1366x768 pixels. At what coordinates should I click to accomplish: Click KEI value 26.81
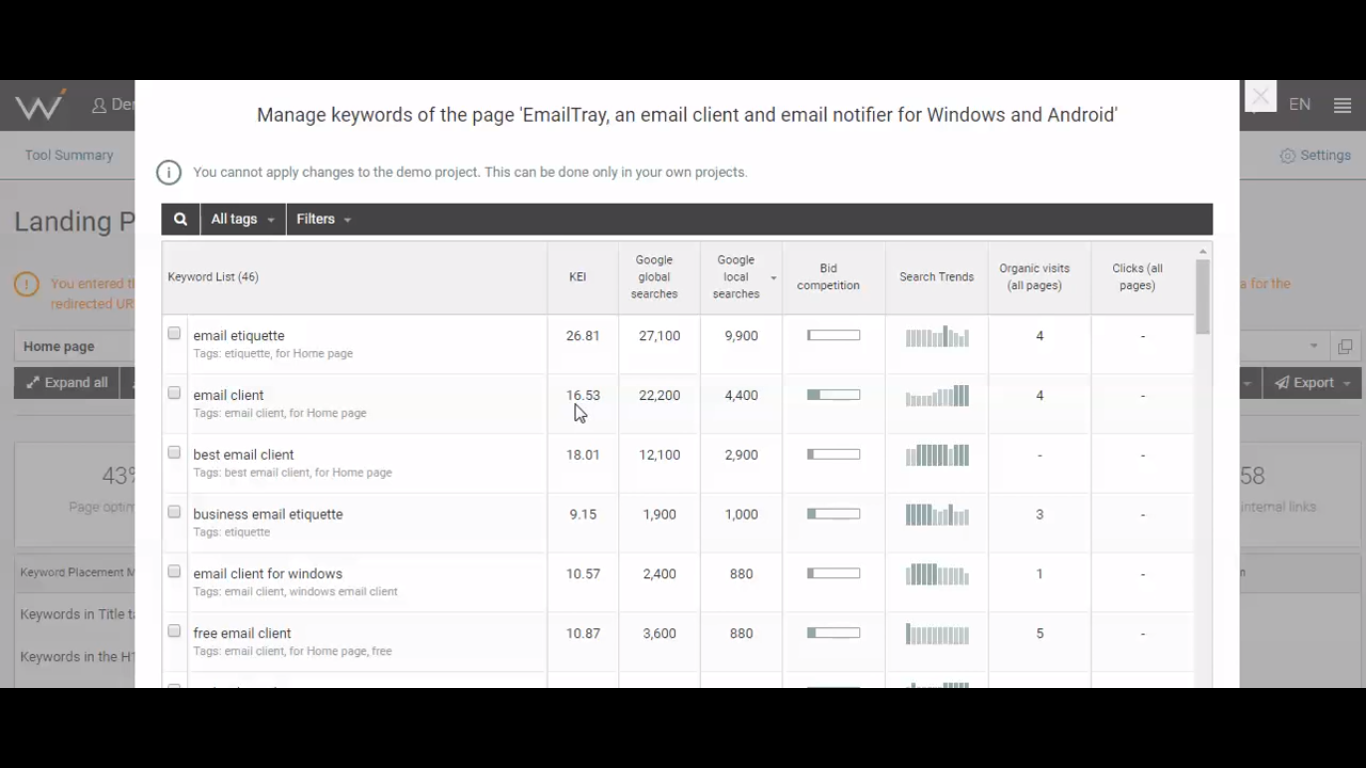pyautogui.click(x=583, y=336)
